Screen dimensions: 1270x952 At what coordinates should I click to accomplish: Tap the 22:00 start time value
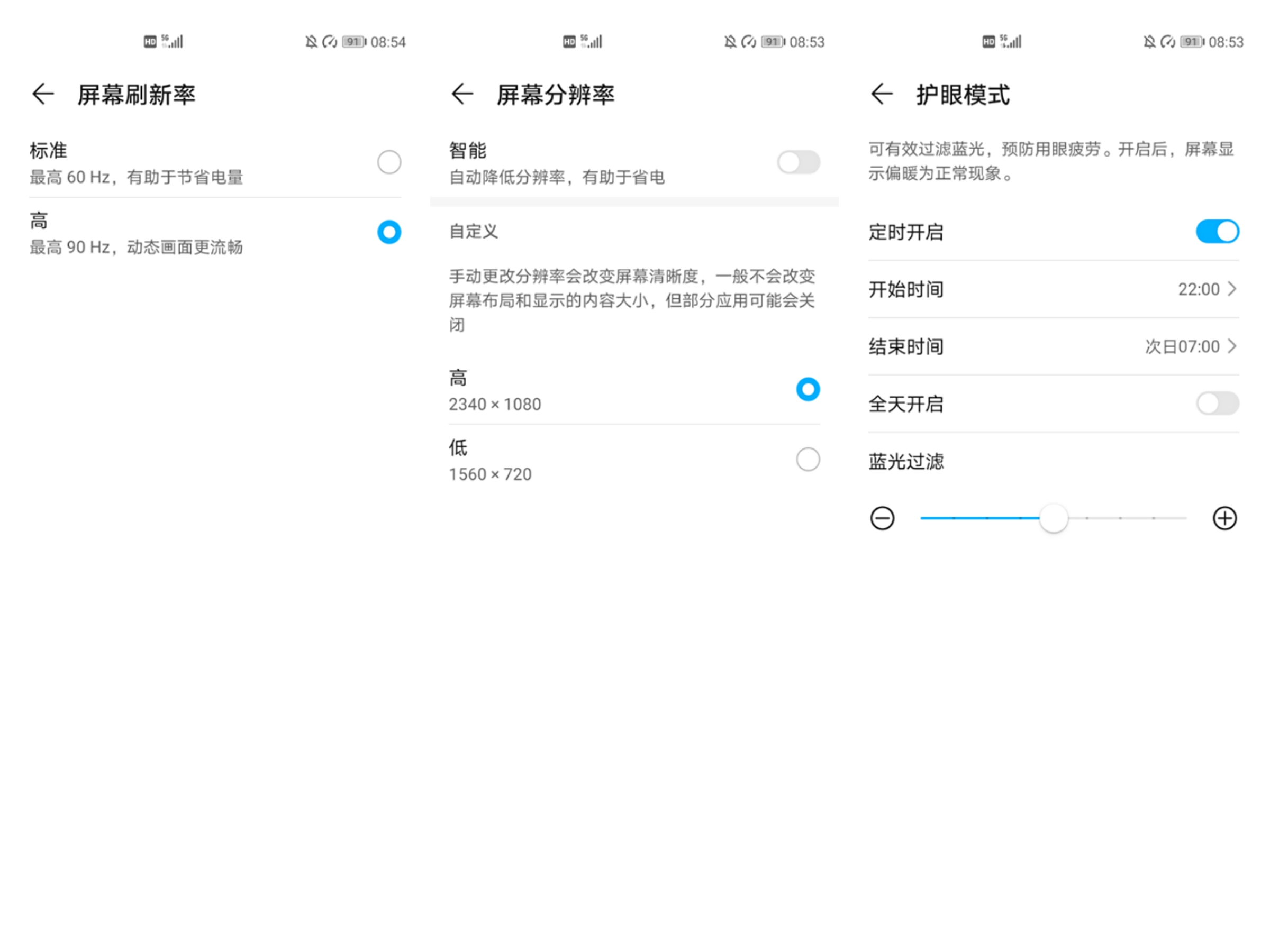[1199, 289]
